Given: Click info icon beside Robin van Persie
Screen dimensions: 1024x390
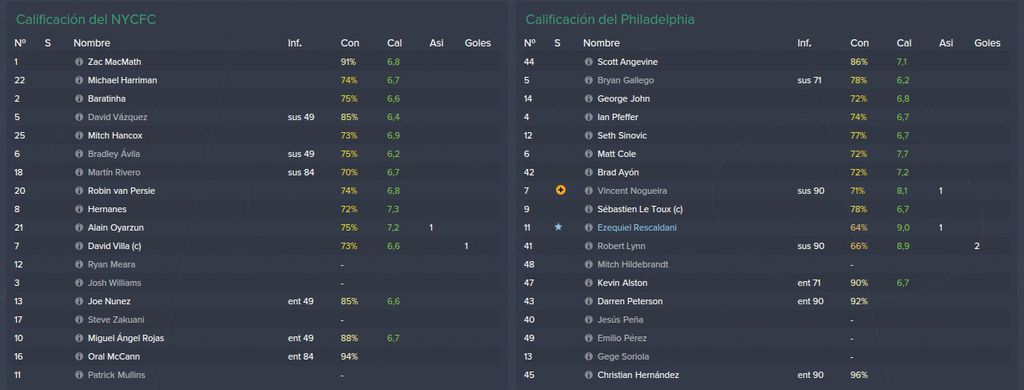Looking at the screenshot, I should coord(79,191).
